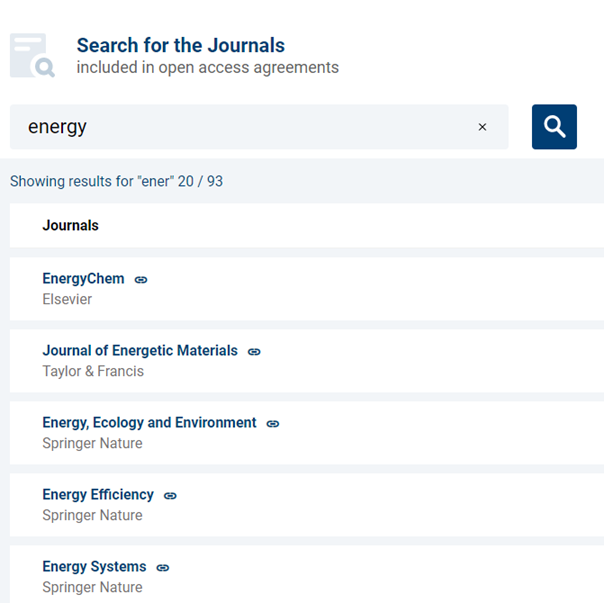Click the "Showing results" count text
Image resolution: width=604 pixels, height=603 pixels.
[116, 182]
